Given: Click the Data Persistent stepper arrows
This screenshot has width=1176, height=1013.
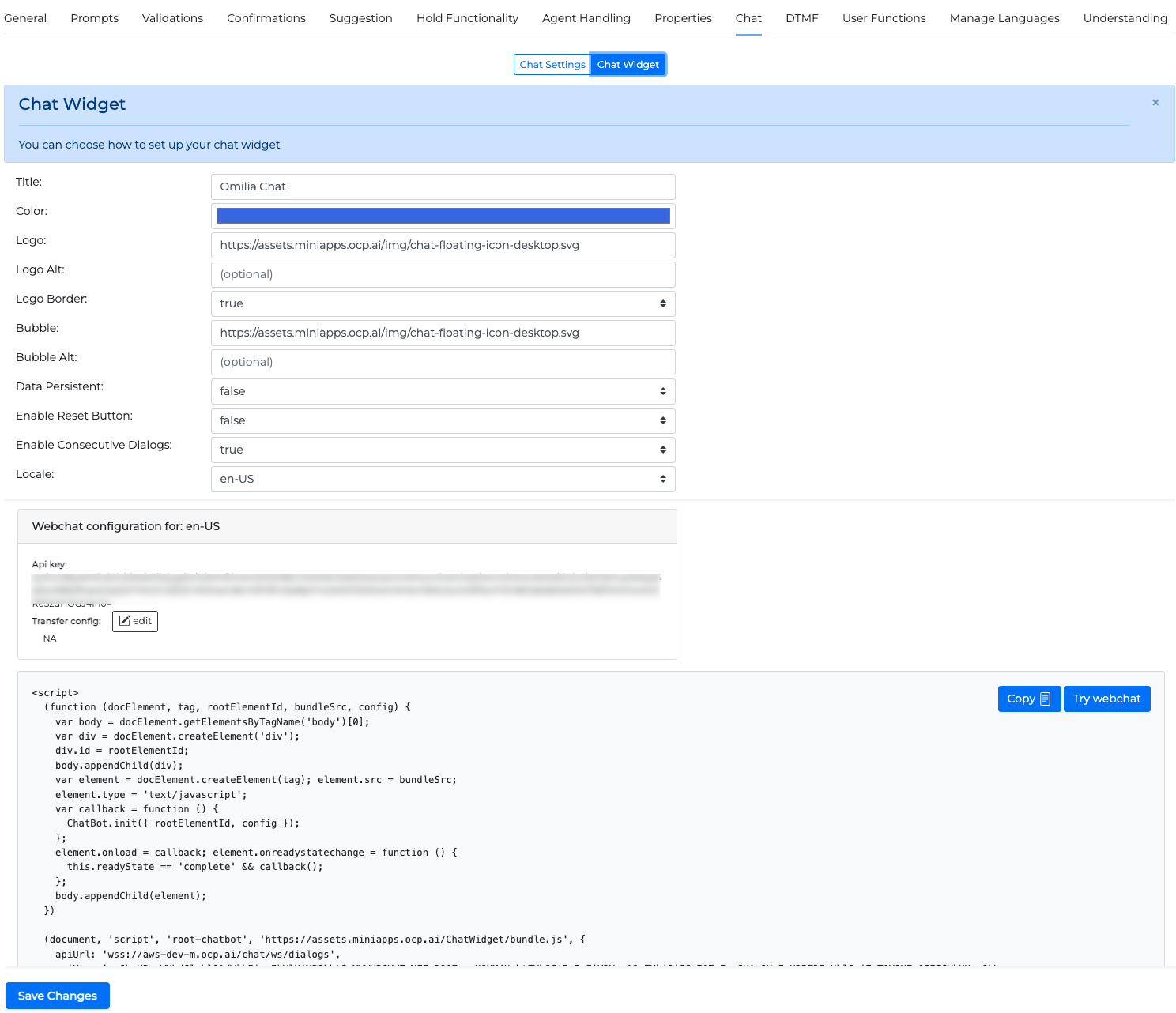Looking at the screenshot, I should (663, 391).
